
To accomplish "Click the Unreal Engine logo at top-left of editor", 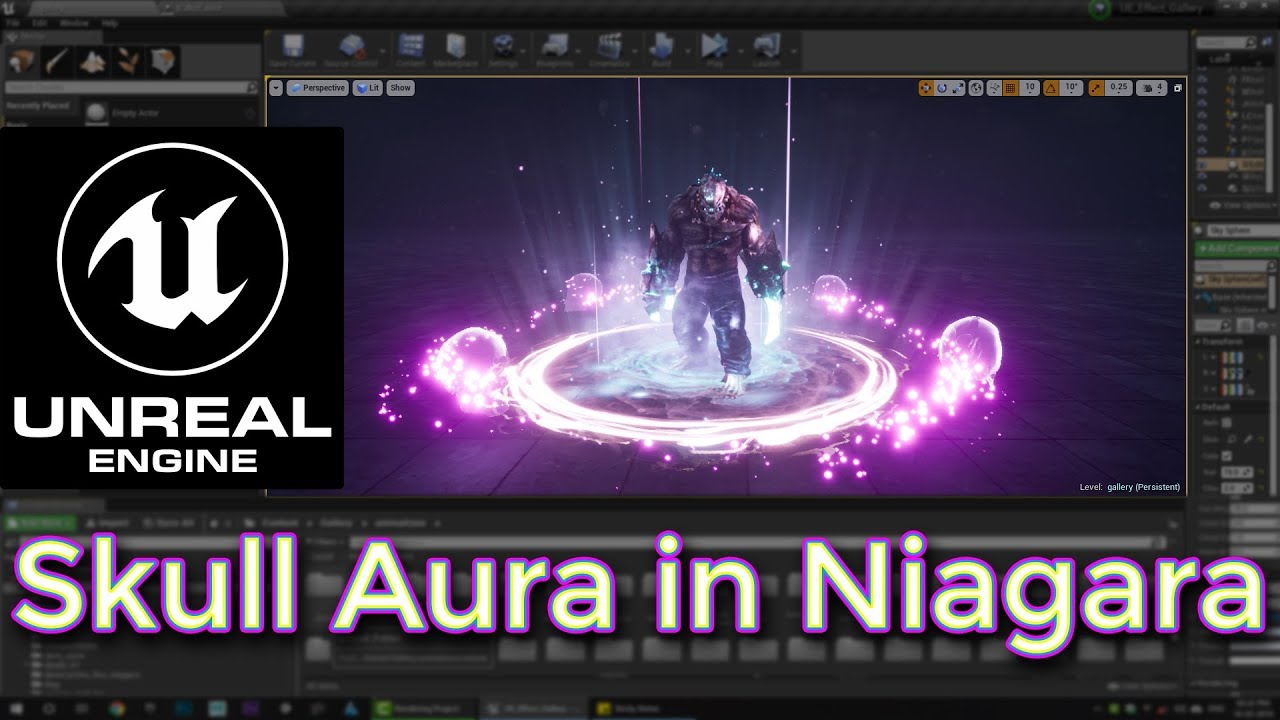I will click(9, 9).
